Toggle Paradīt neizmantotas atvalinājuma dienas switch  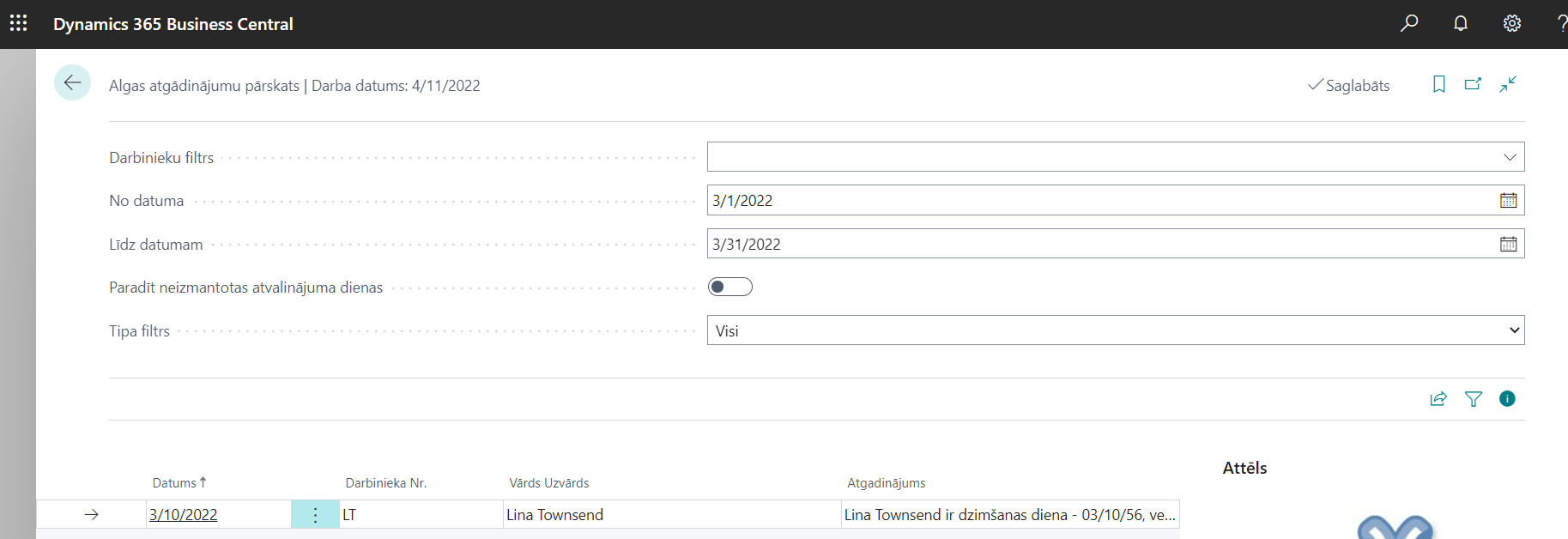730,288
